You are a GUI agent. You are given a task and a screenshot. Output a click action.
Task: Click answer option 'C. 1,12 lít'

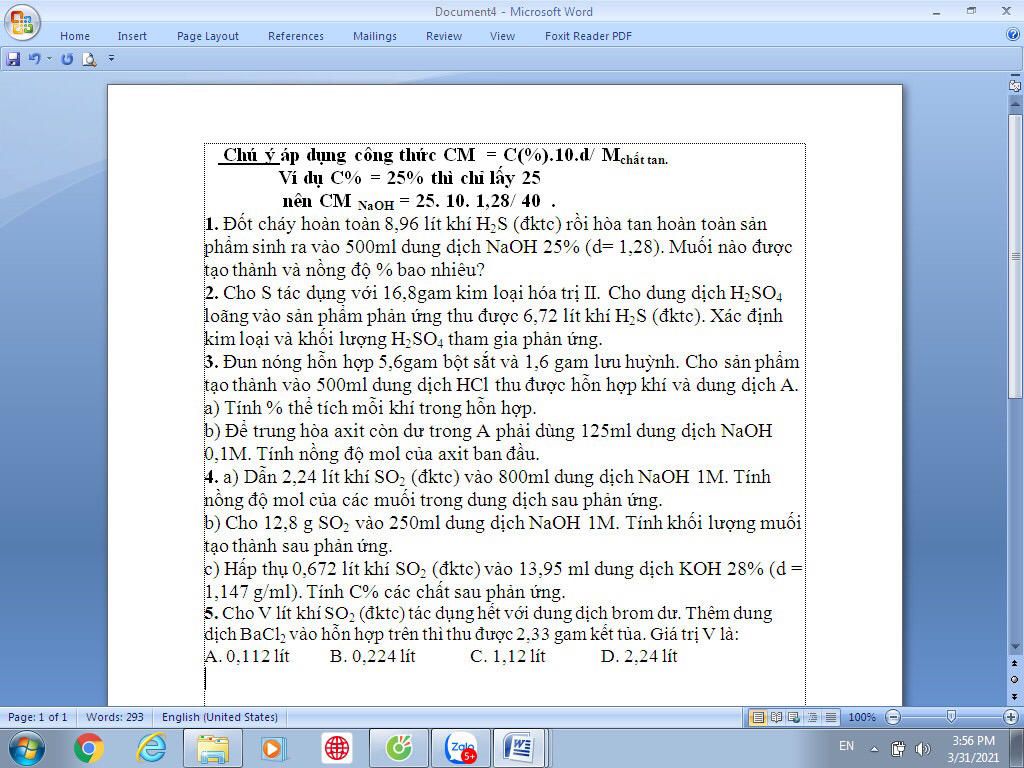click(507, 656)
